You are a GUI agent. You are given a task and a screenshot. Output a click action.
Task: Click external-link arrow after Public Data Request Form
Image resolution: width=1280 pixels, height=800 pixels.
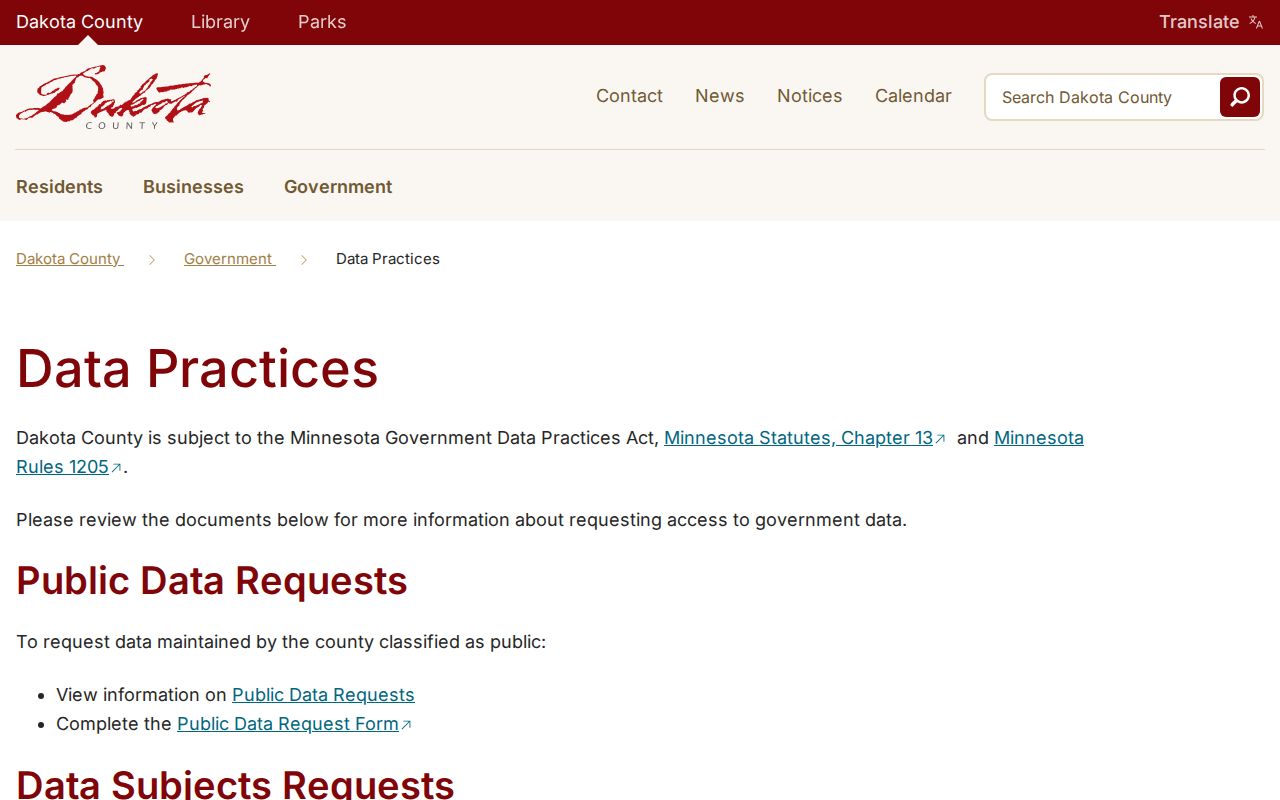406,725
